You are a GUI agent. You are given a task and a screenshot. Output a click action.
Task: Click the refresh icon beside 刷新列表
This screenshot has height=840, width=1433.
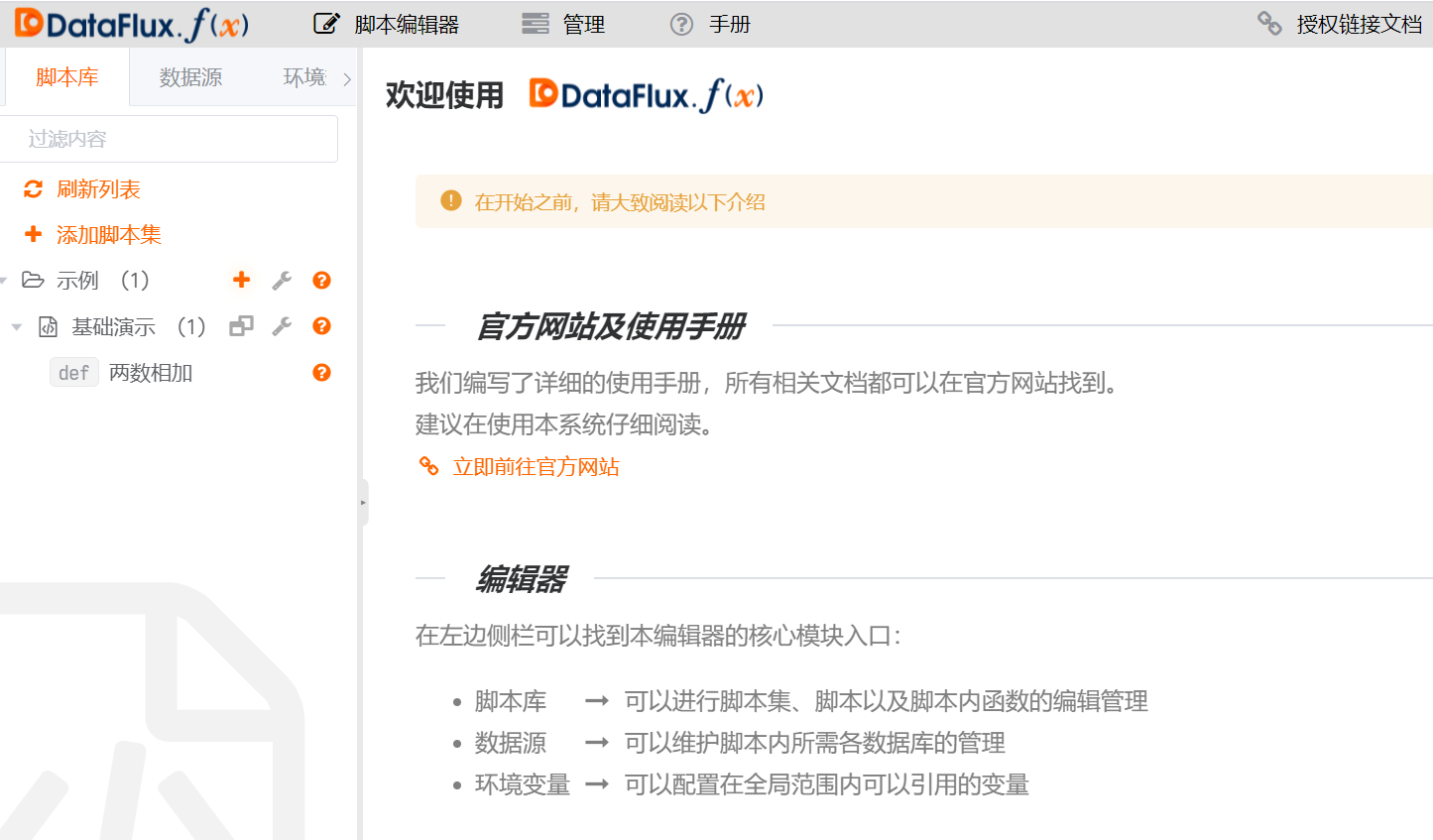(x=34, y=189)
